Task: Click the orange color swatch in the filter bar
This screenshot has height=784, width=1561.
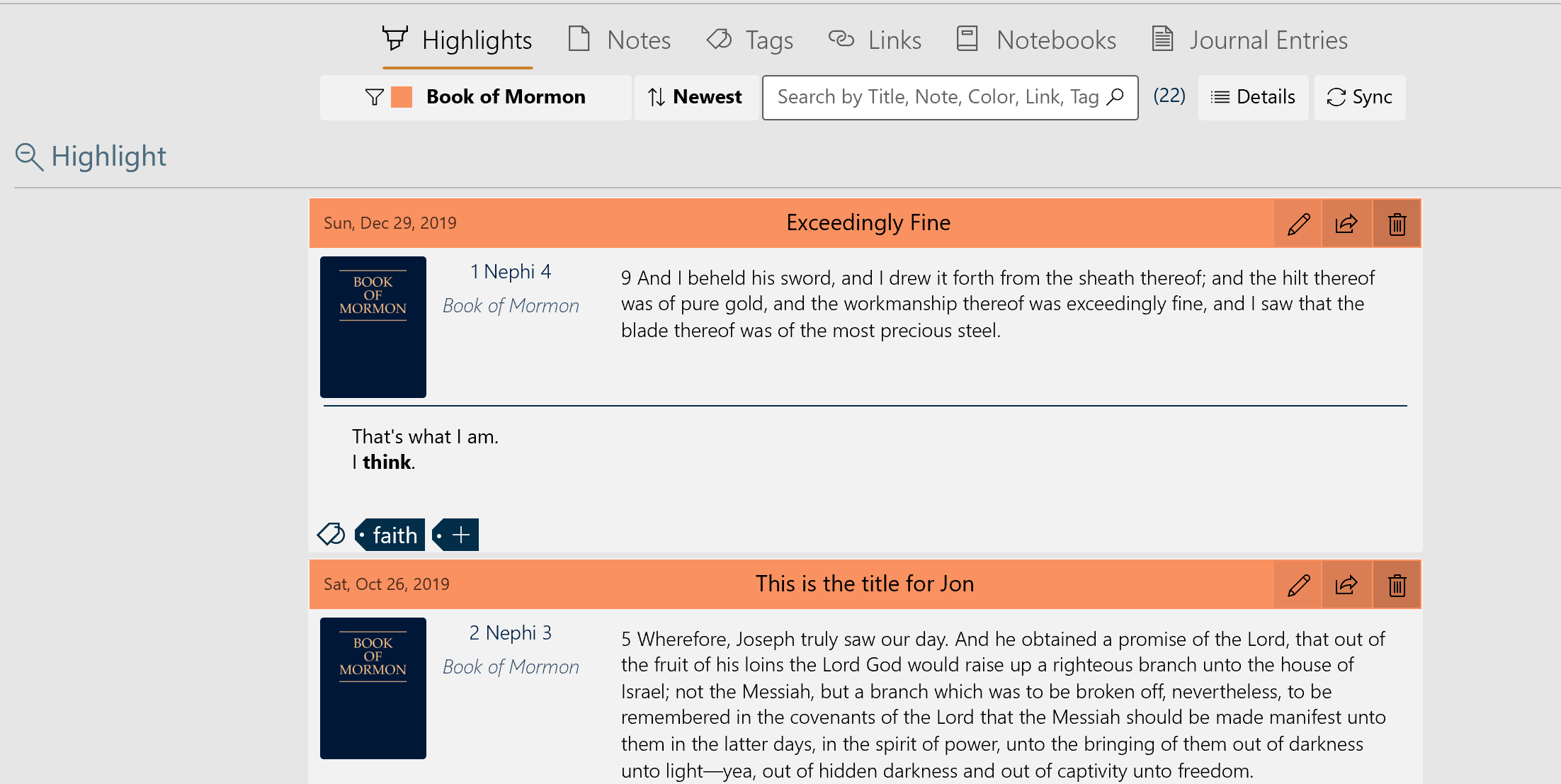Action: click(x=401, y=97)
